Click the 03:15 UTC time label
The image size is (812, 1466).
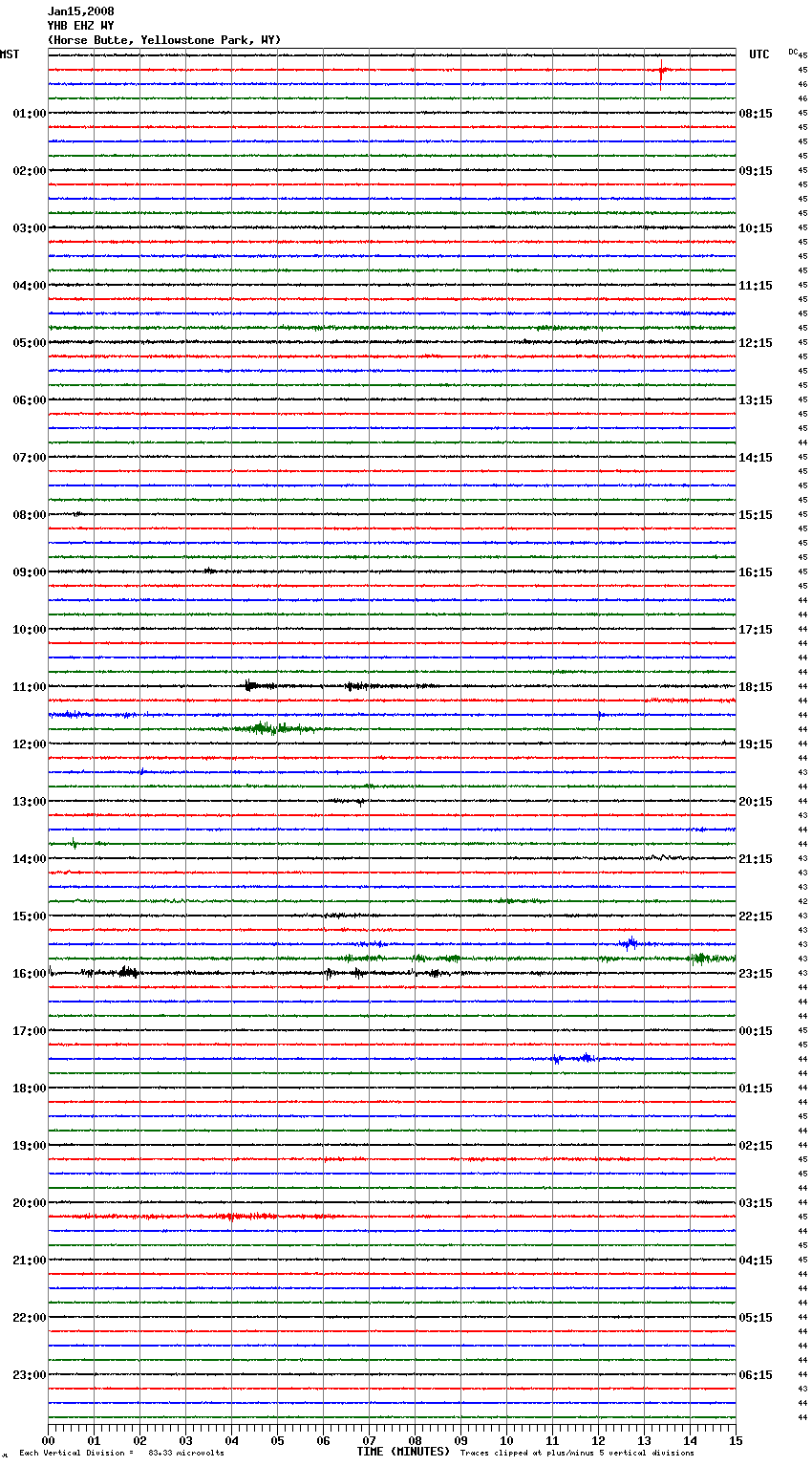pos(756,1203)
